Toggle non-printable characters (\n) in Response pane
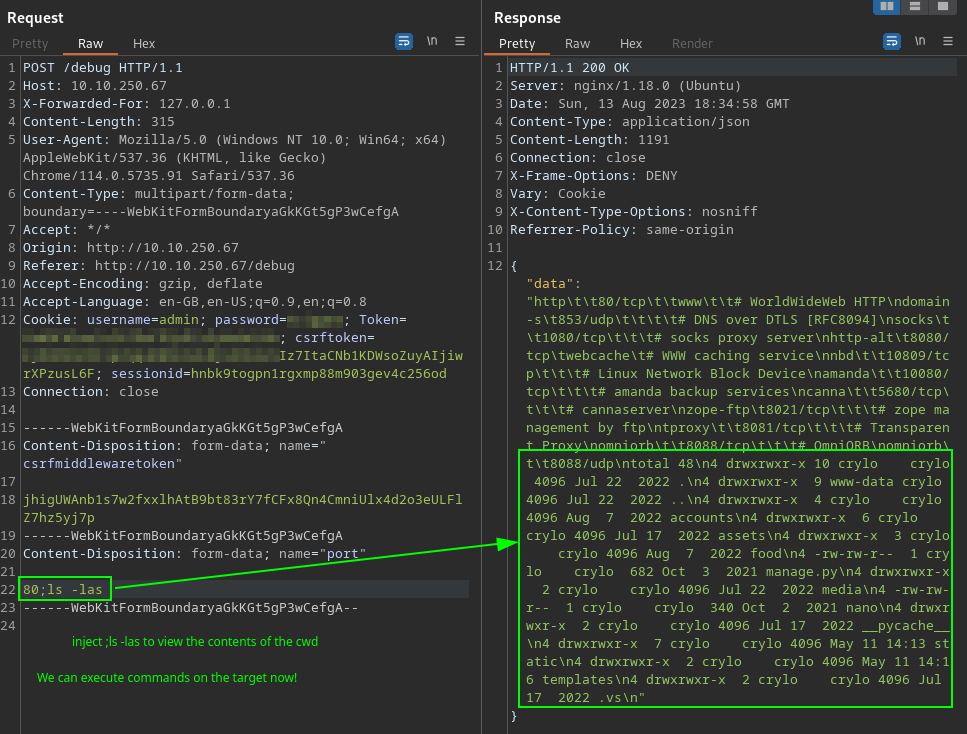967x734 pixels. pos(920,41)
